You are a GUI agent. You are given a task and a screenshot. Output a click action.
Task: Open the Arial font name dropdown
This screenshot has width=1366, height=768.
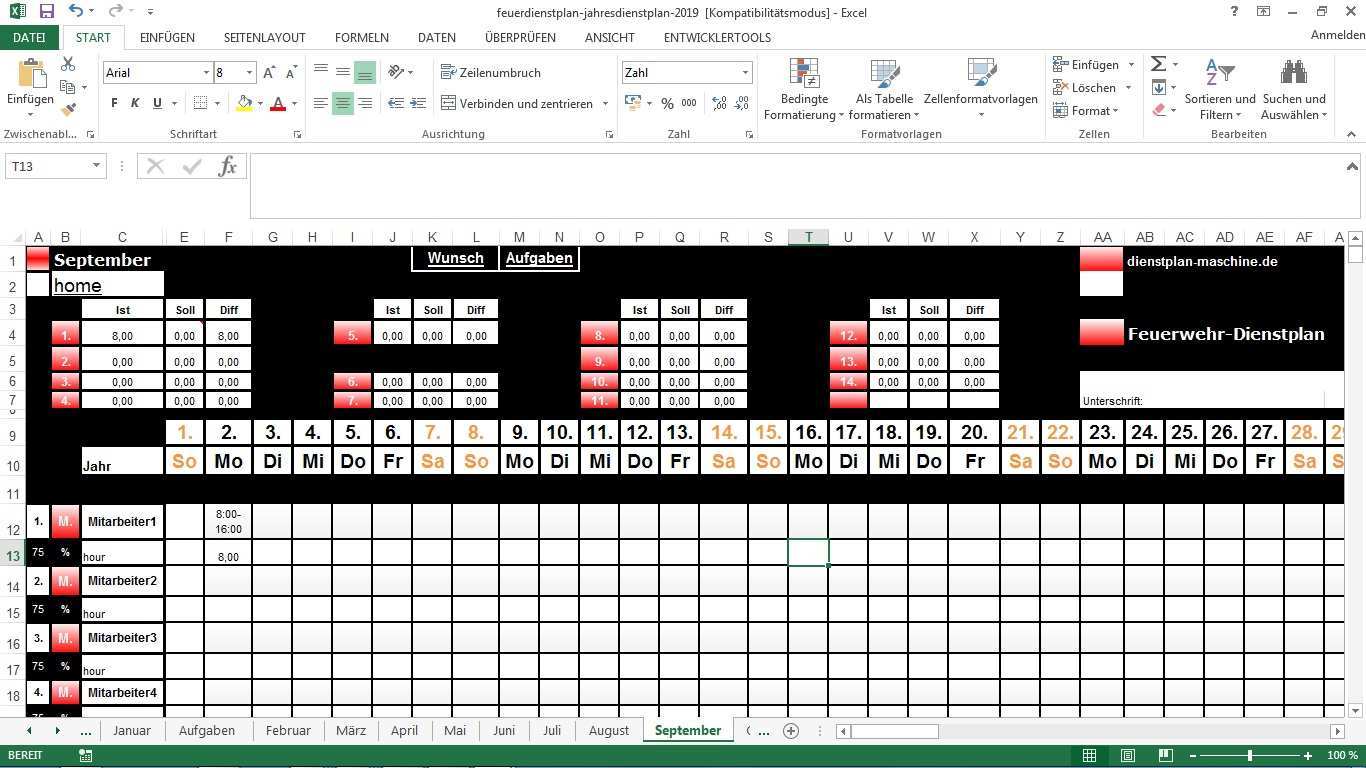click(206, 73)
